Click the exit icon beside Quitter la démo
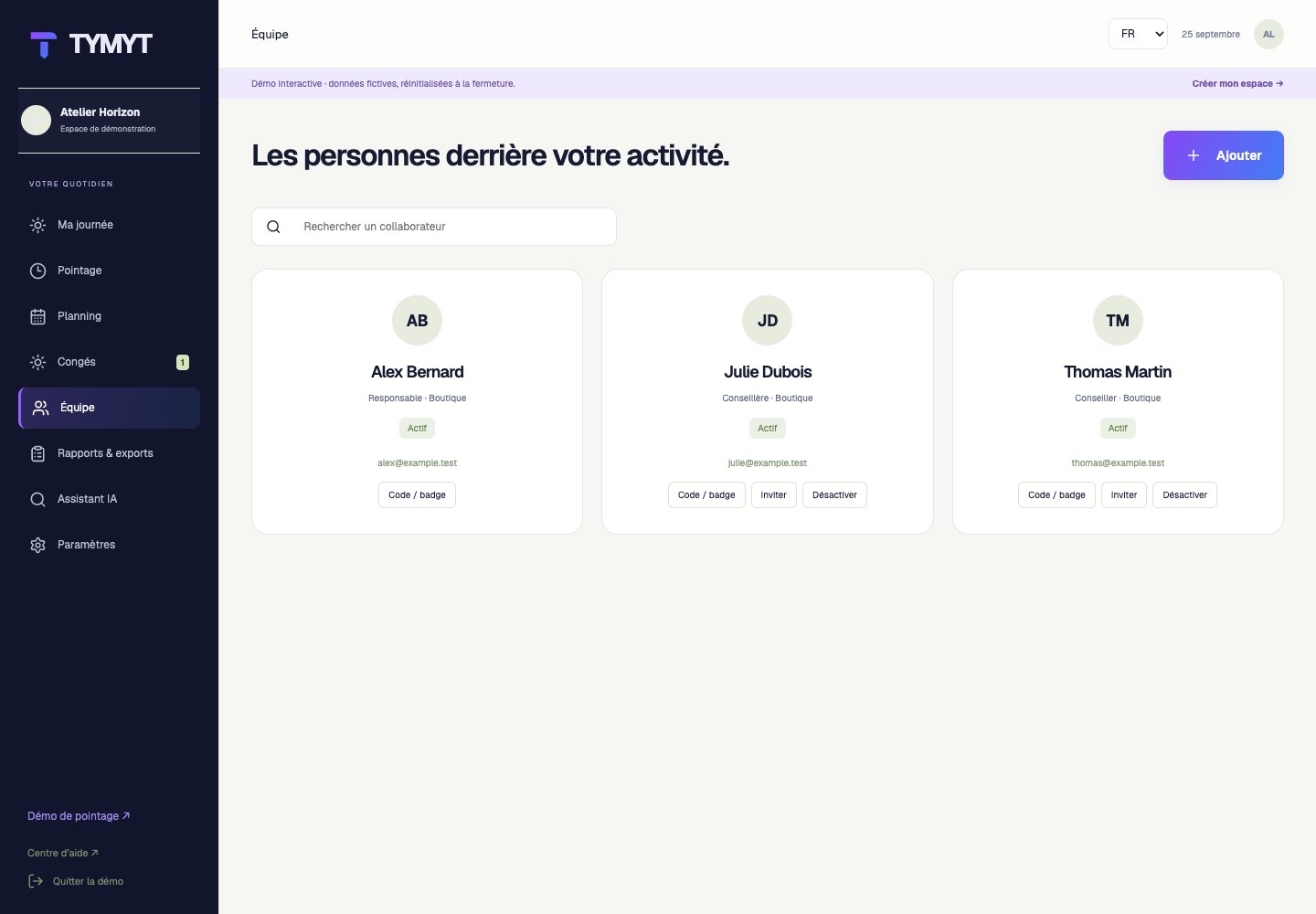The height and width of the screenshot is (914, 1316). pos(36,881)
